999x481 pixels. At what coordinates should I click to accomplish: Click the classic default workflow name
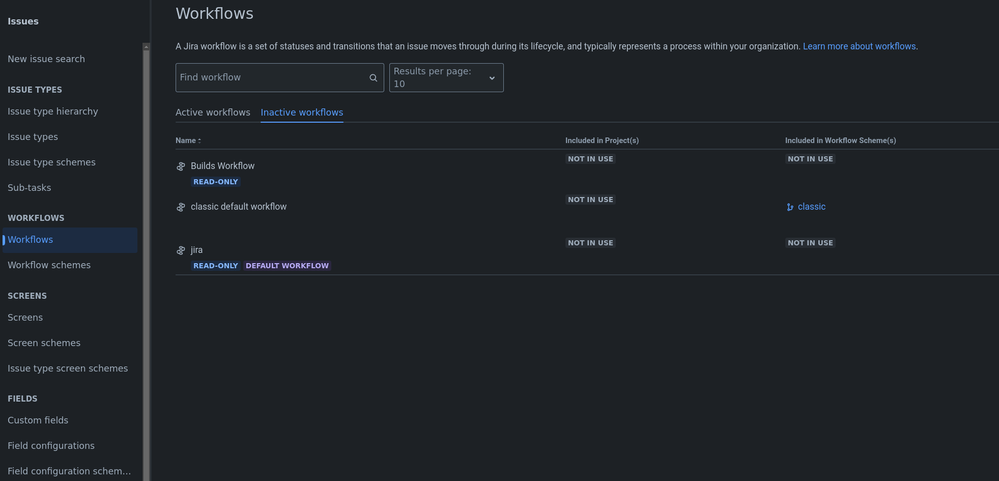tap(239, 207)
